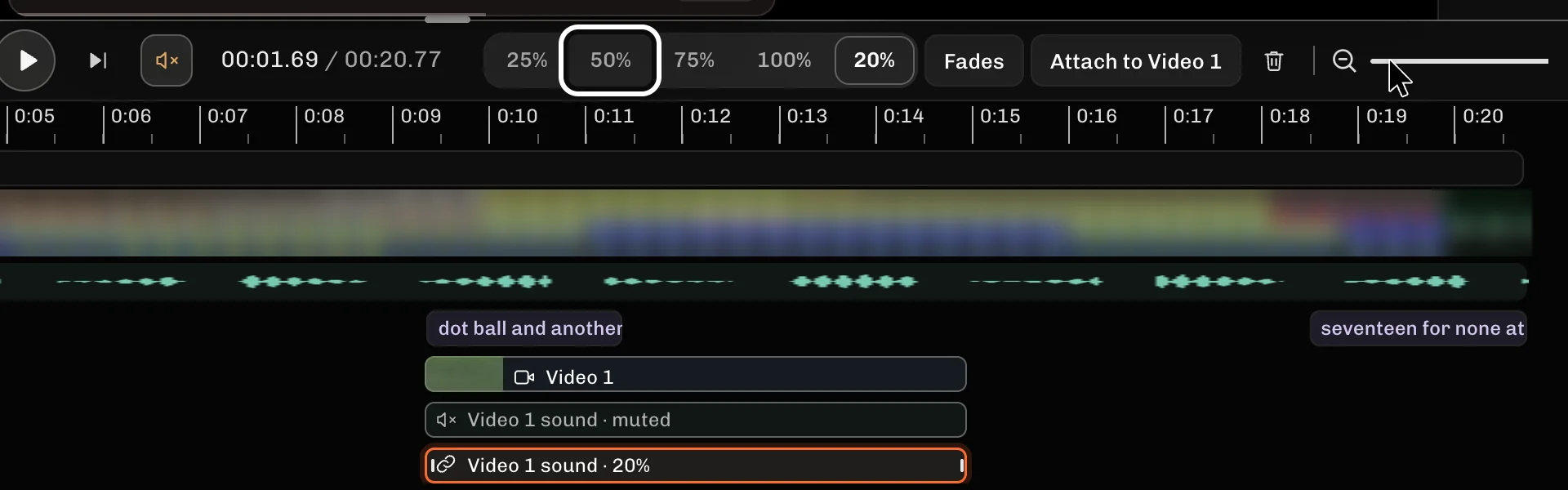
Task: Skip to next with the step-forward icon
Action: point(98,60)
